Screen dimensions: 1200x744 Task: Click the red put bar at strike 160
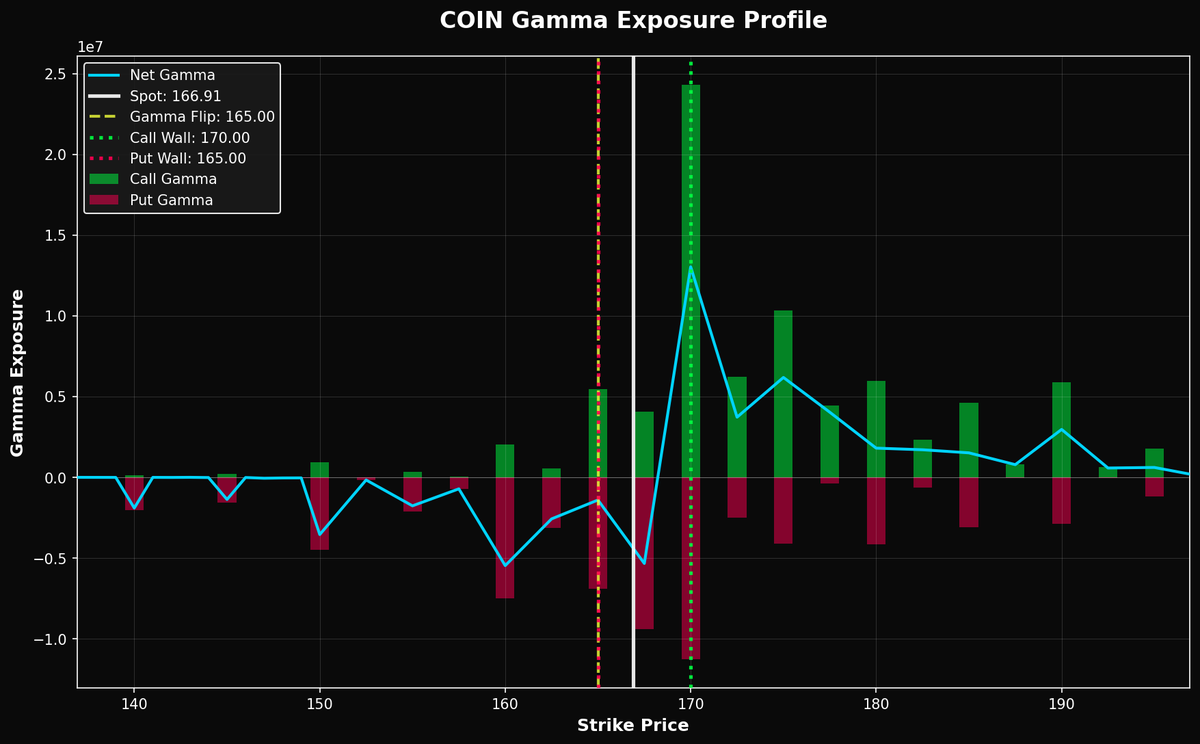coord(505,538)
